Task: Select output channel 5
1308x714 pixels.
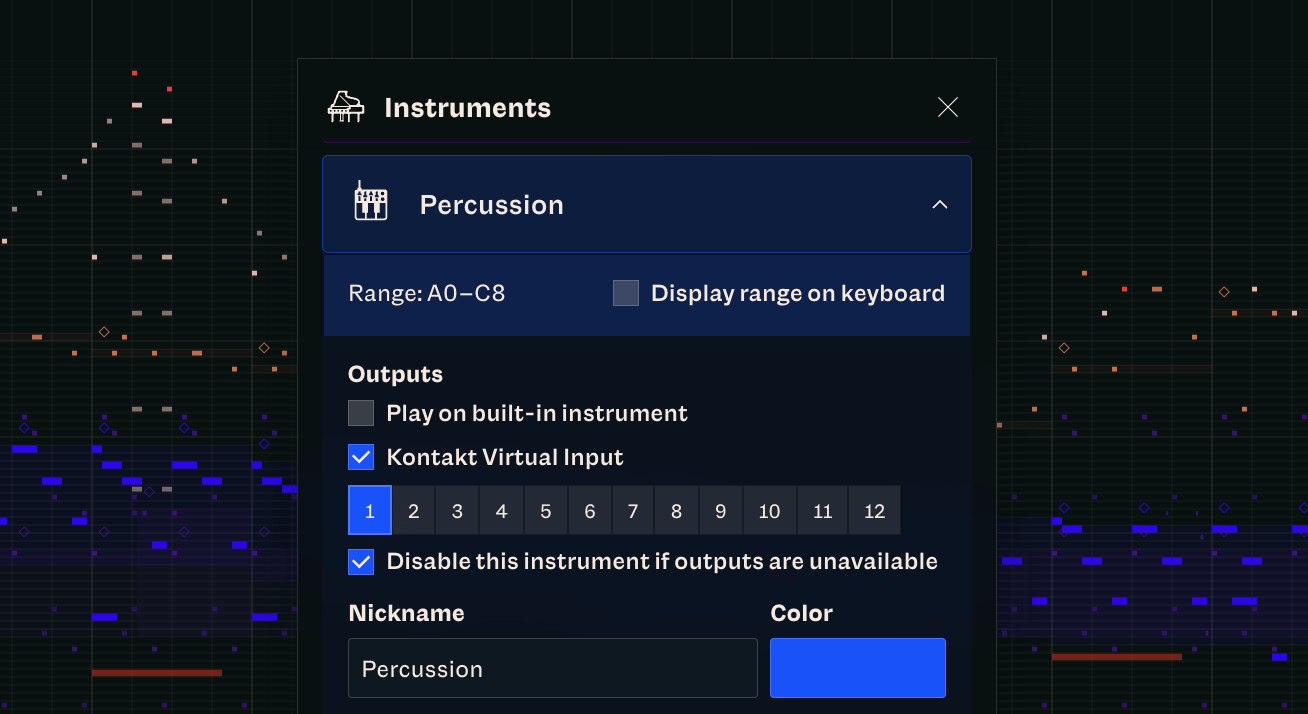Action: 545,511
